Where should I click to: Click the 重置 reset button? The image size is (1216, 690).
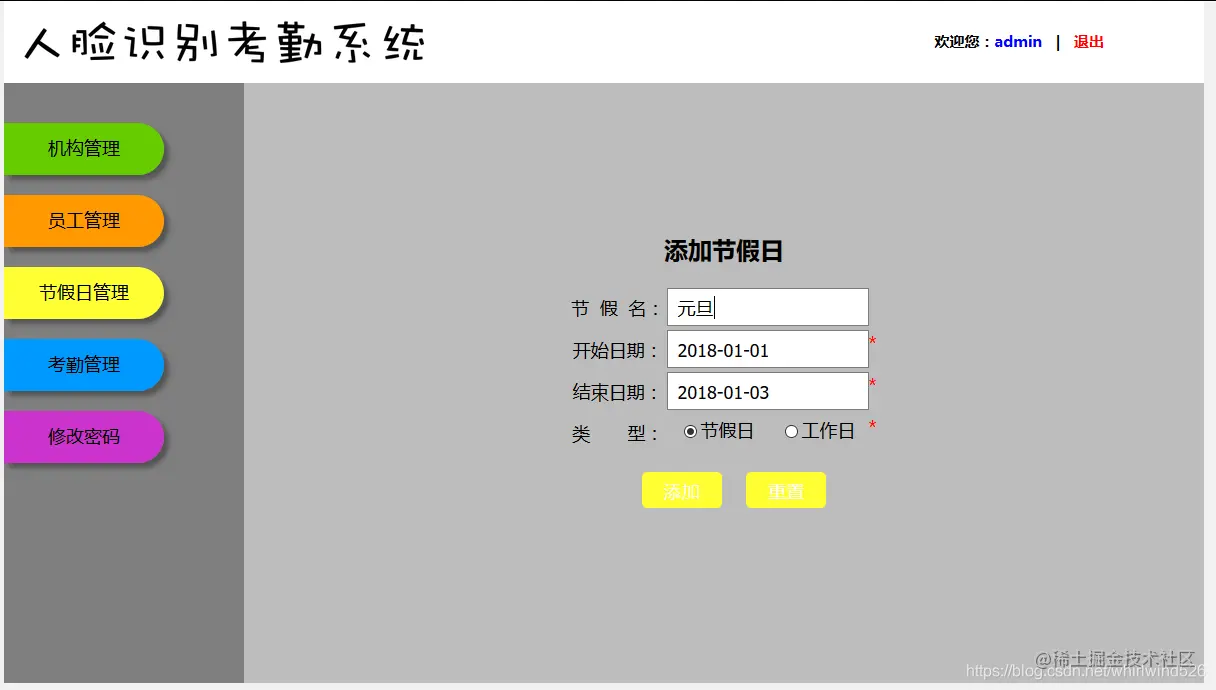click(786, 490)
